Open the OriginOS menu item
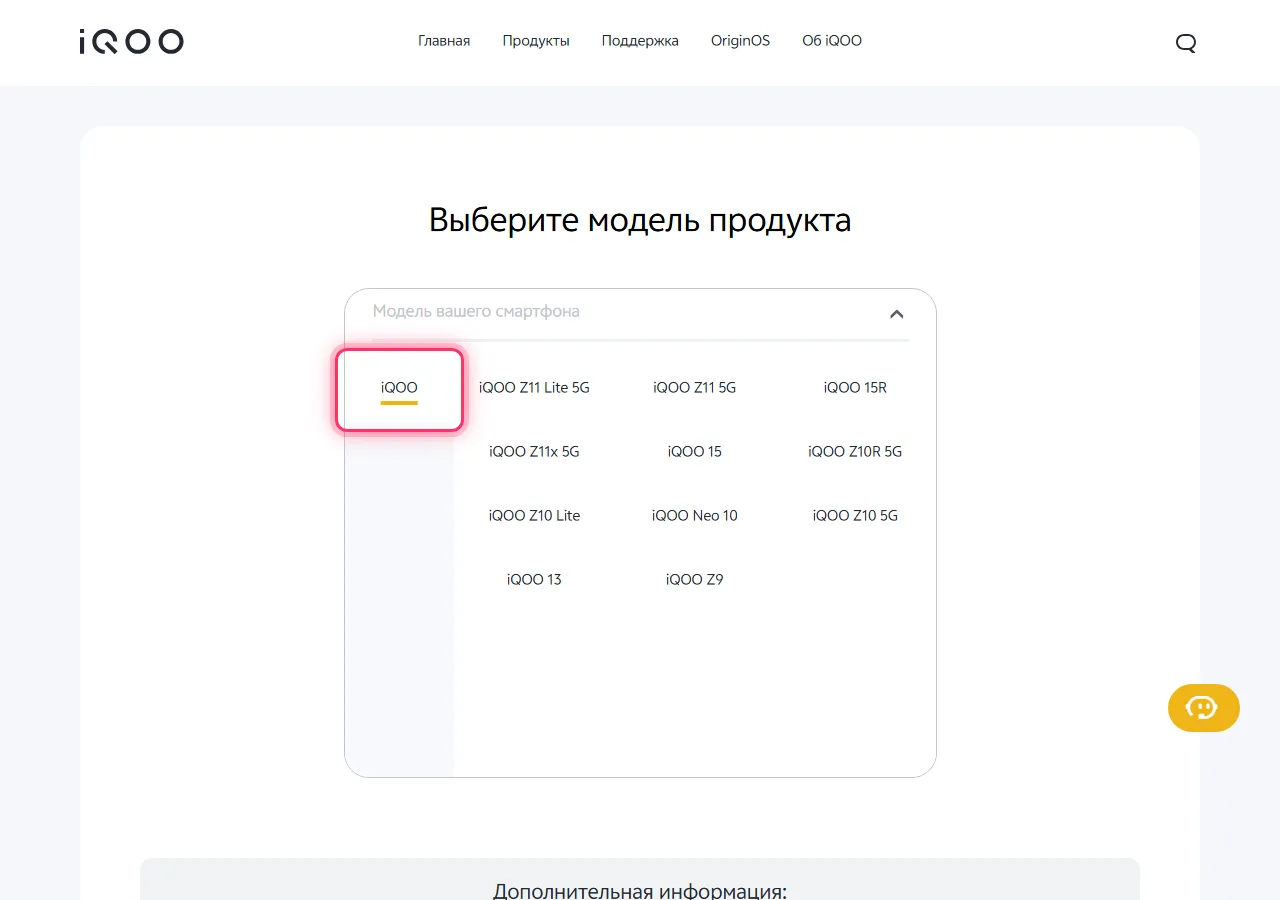Screen dimensions: 1280x900 pyautogui.click(x=740, y=41)
